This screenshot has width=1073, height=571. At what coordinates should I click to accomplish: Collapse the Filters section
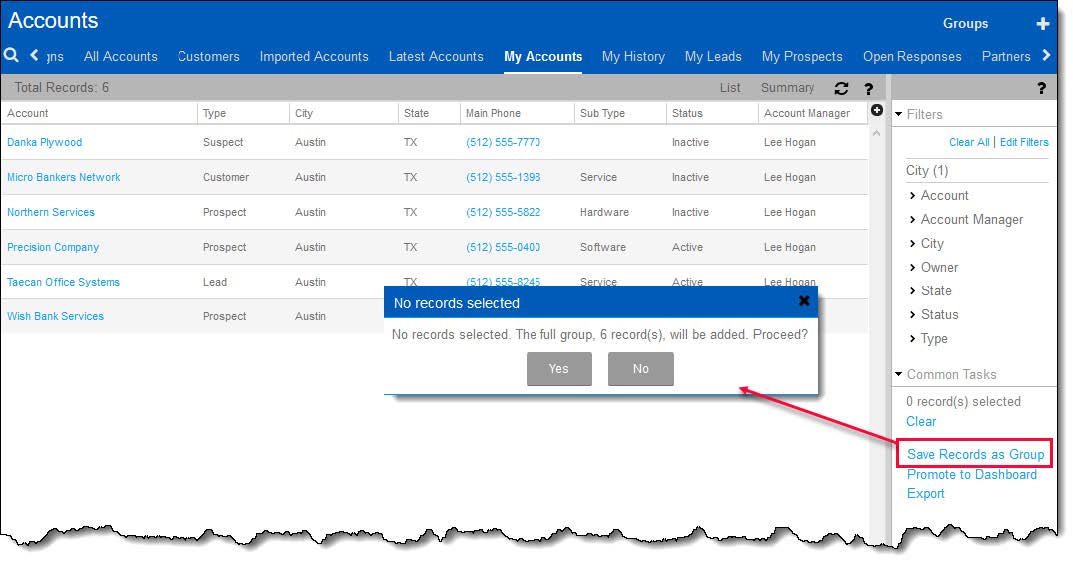coord(899,114)
